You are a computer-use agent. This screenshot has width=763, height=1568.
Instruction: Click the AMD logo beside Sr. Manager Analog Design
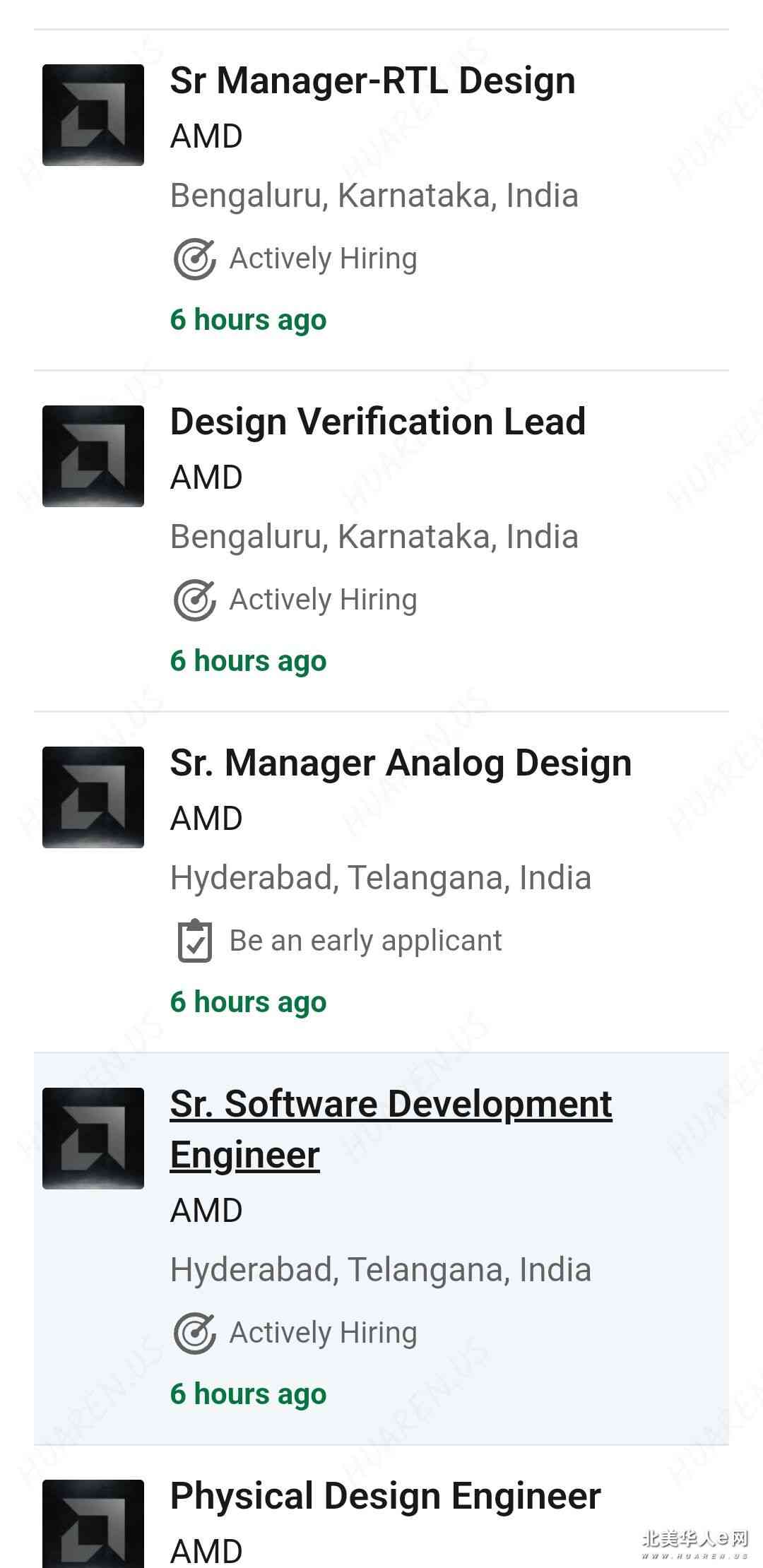click(93, 797)
